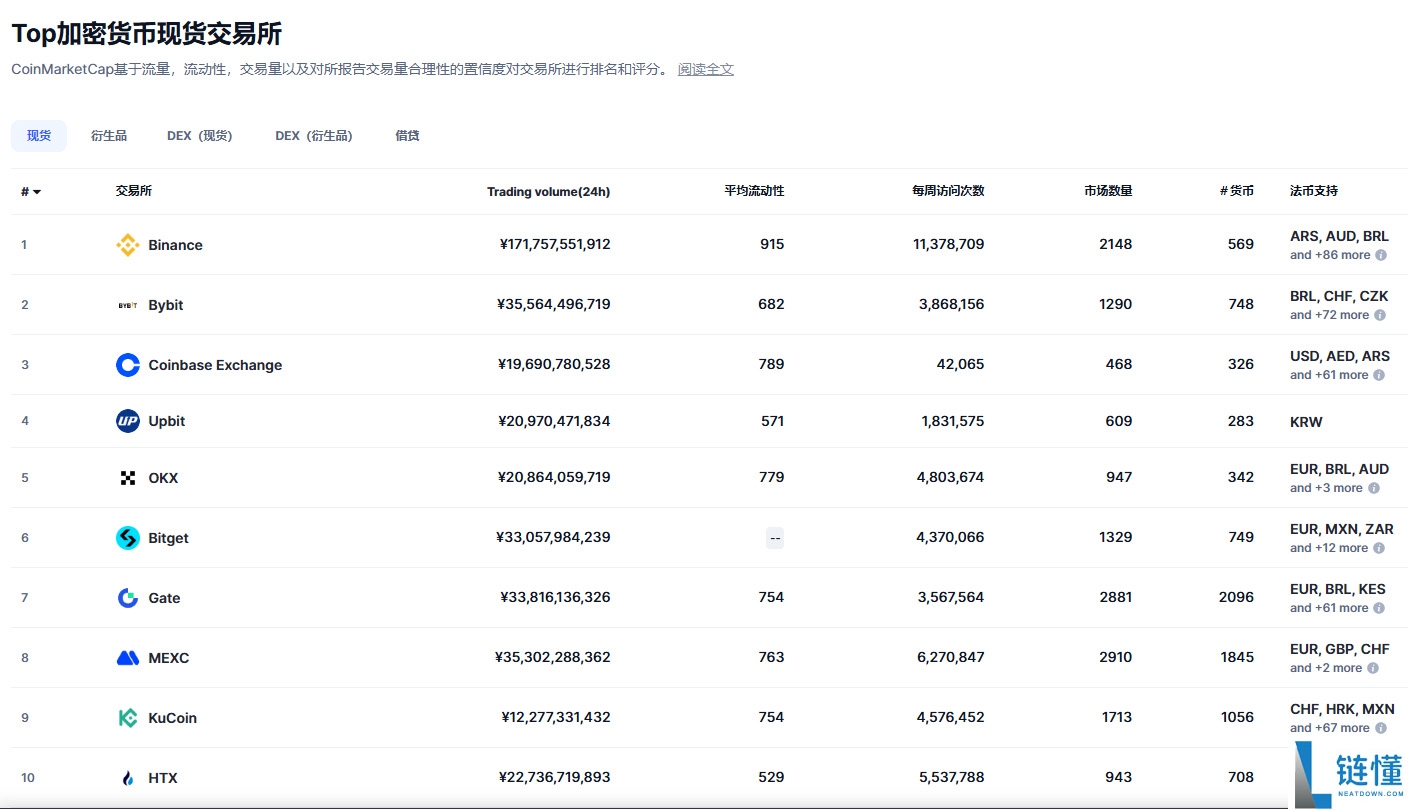Click MEXC weekly visits 6,270,847
This screenshot has height=810, width=1408.
point(950,657)
